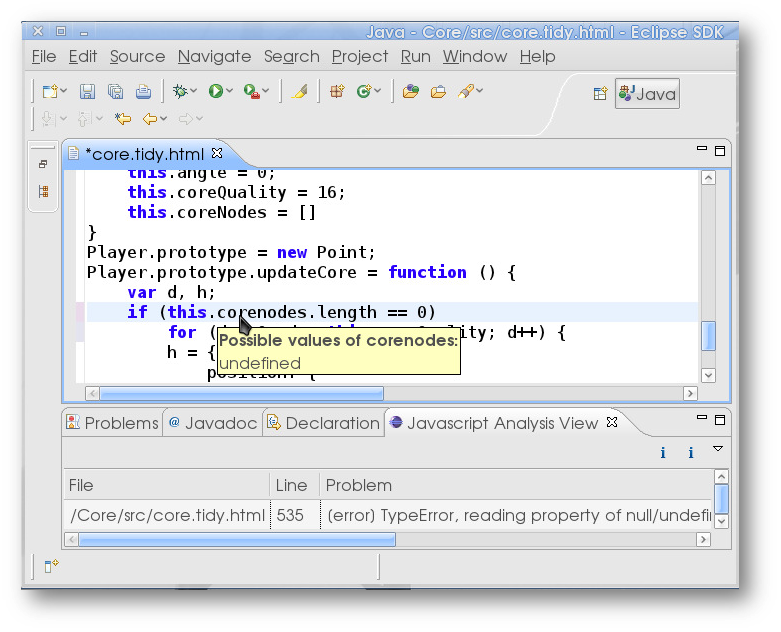Expand the Run launch dropdown arrow
The image size is (781, 632).
coord(230,91)
